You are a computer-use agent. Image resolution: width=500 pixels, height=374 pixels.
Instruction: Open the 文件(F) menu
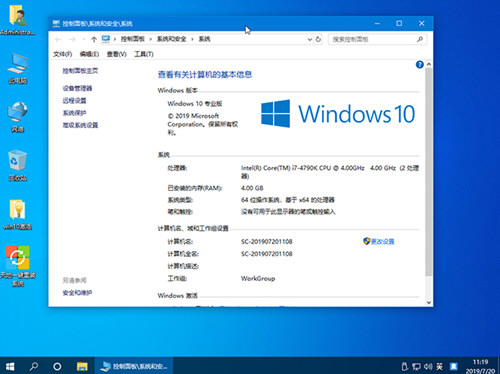point(63,54)
